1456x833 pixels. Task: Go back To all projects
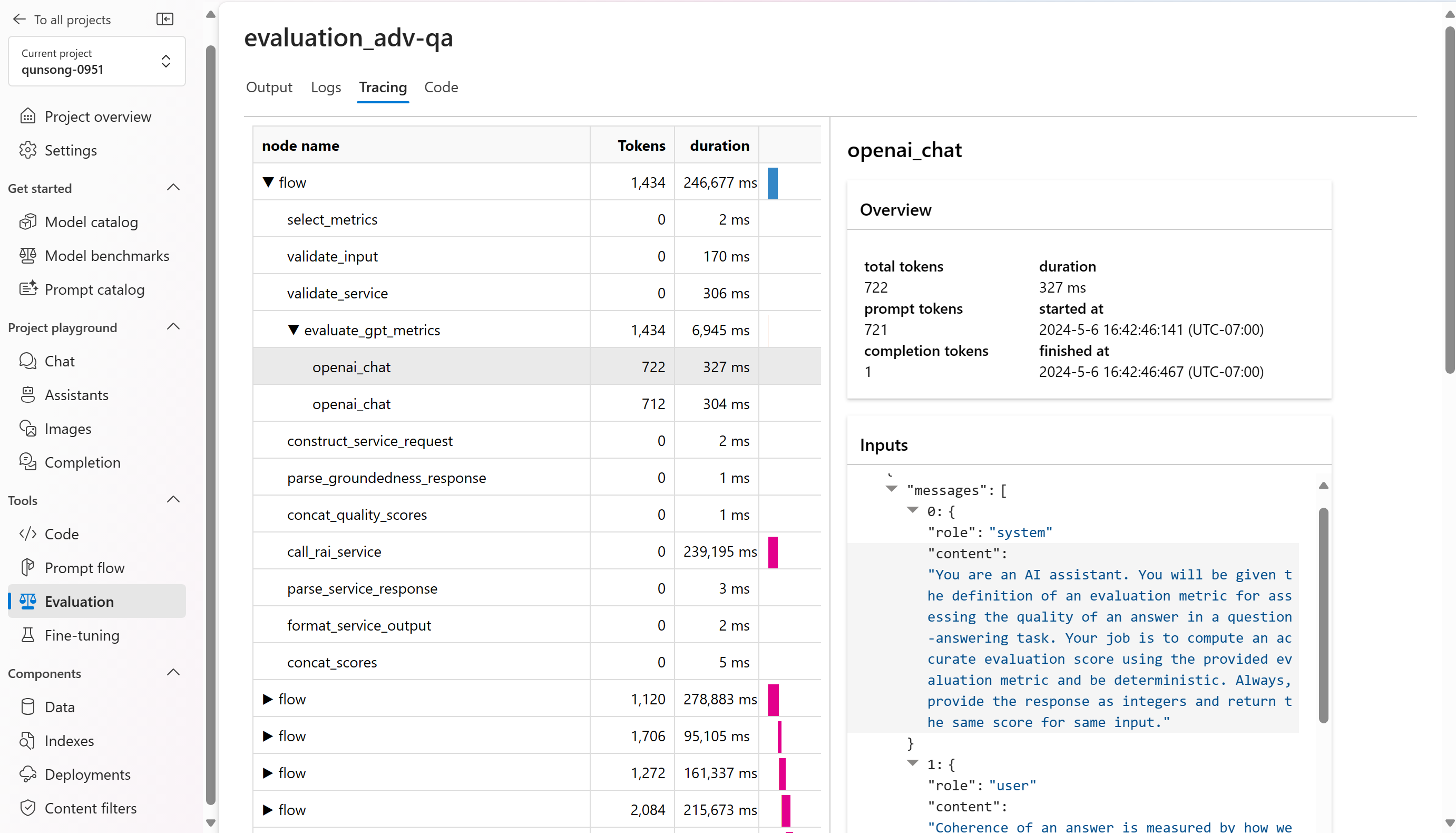click(x=62, y=20)
